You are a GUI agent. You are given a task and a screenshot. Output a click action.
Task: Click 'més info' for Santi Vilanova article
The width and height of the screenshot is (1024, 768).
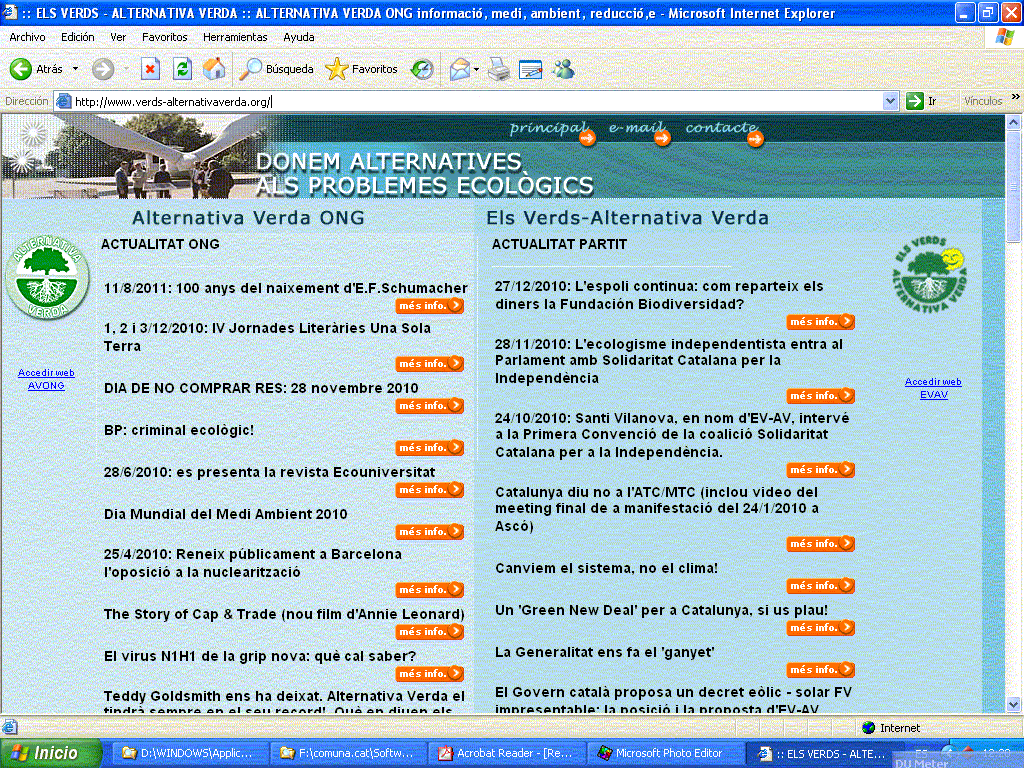coord(821,470)
